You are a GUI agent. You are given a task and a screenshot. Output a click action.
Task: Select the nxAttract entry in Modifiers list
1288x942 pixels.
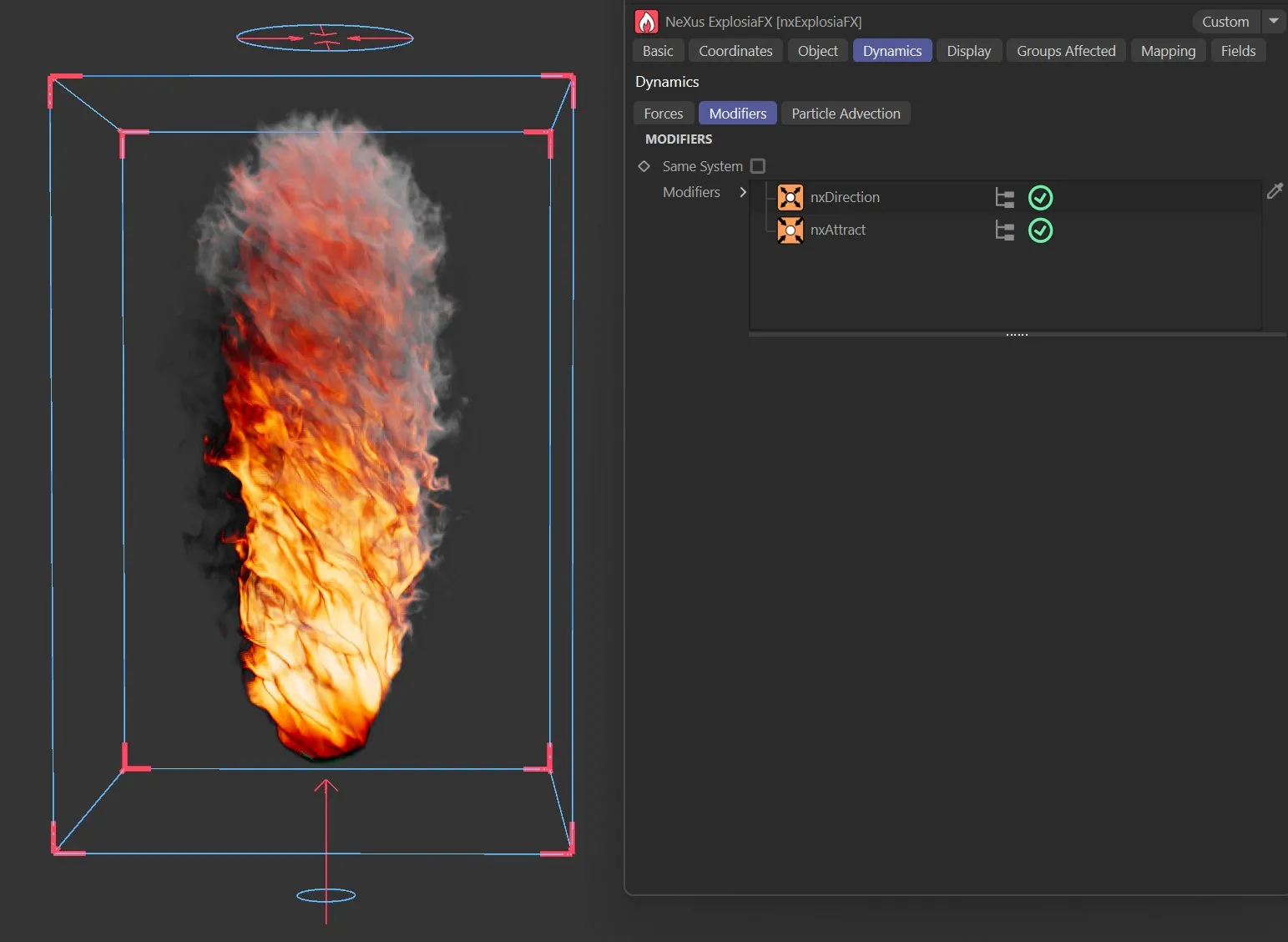[x=838, y=230]
